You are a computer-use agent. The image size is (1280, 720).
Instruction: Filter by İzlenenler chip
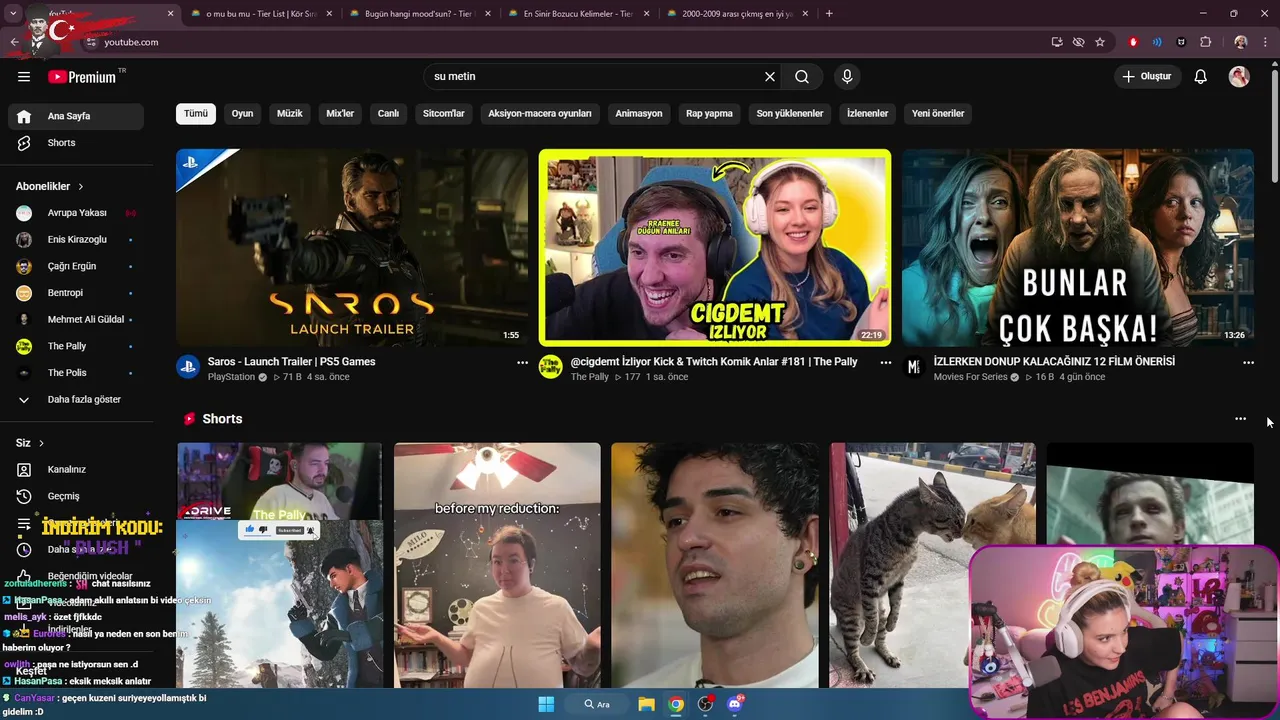(x=867, y=114)
